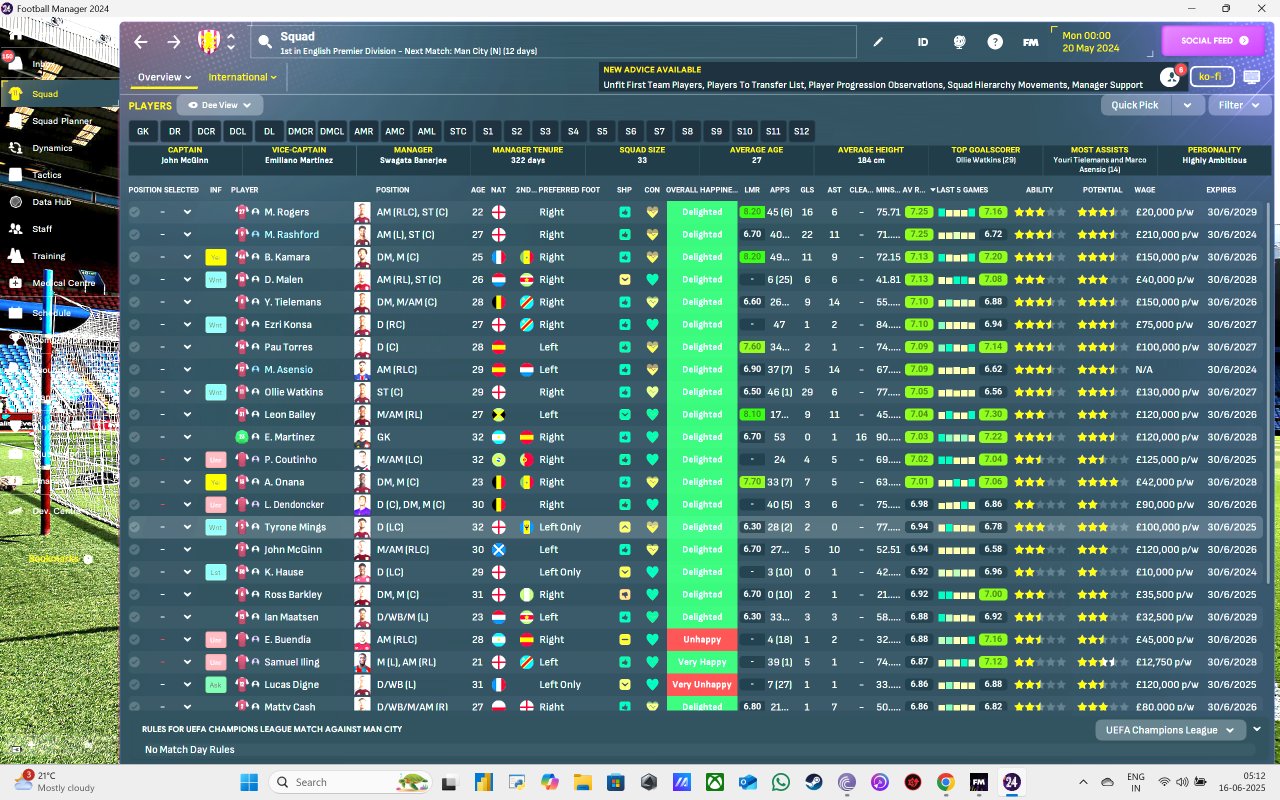This screenshot has width=1280, height=800.
Task: Open Medical Centre in the sidebar
Action: 60,283
